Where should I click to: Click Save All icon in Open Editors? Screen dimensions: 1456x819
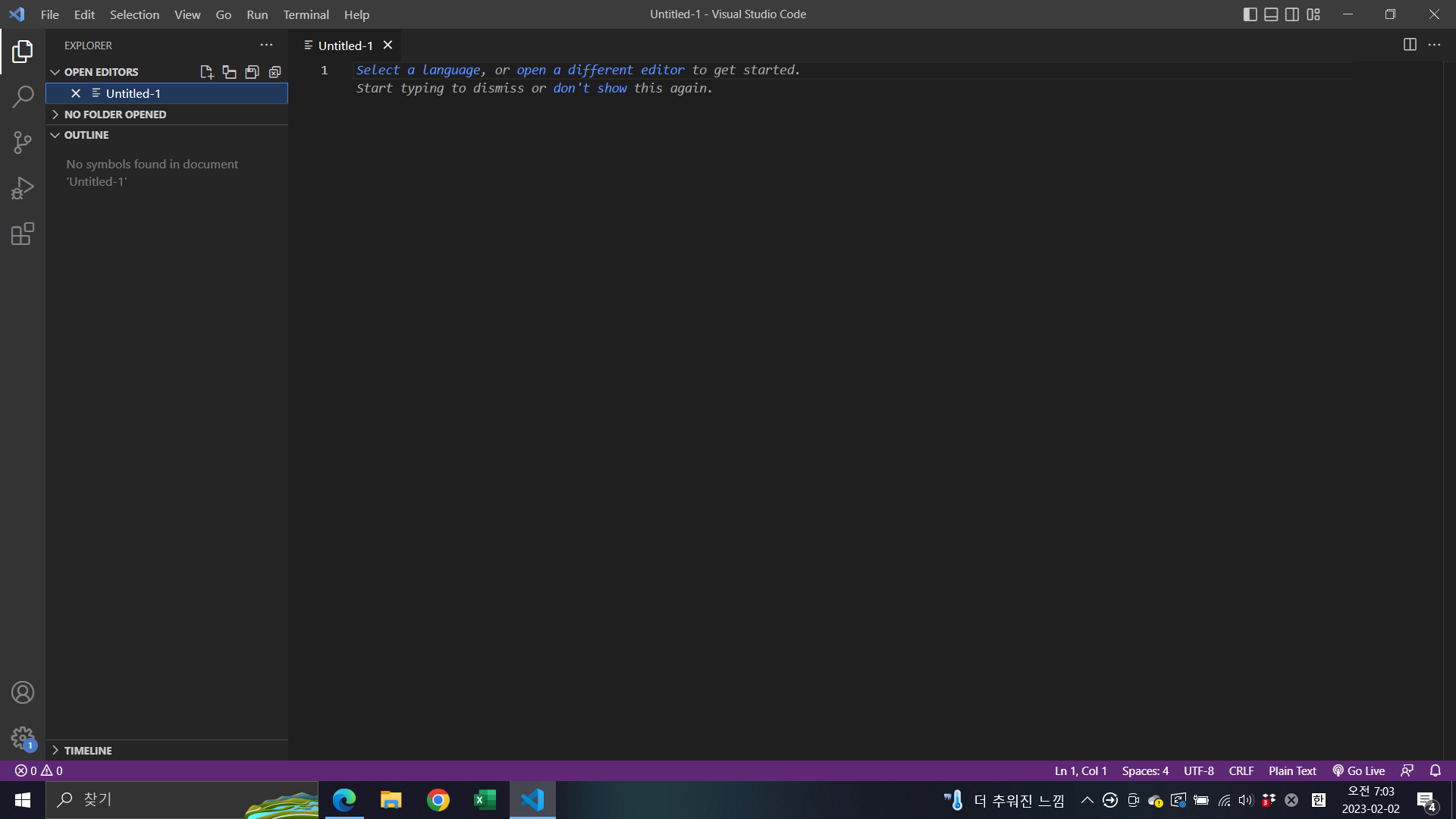tap(252, 72)
